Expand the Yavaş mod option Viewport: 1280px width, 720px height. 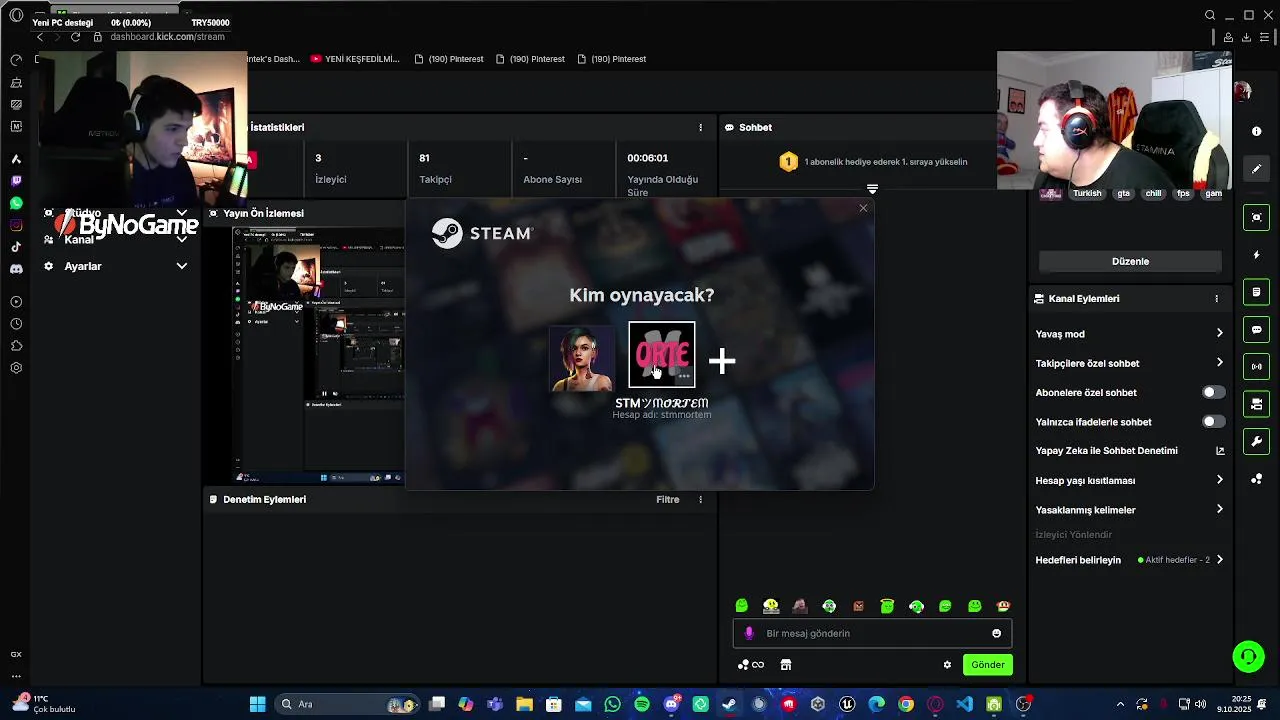[x=1219, y=334]
